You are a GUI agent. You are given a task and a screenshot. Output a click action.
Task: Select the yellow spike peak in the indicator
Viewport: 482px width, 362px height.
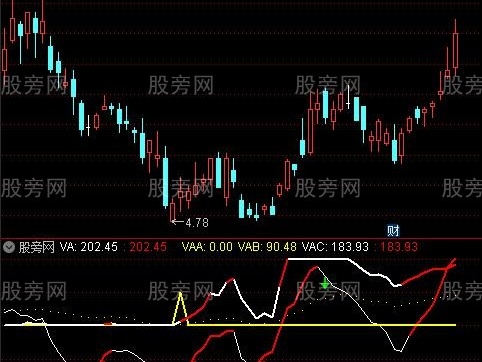180,294
